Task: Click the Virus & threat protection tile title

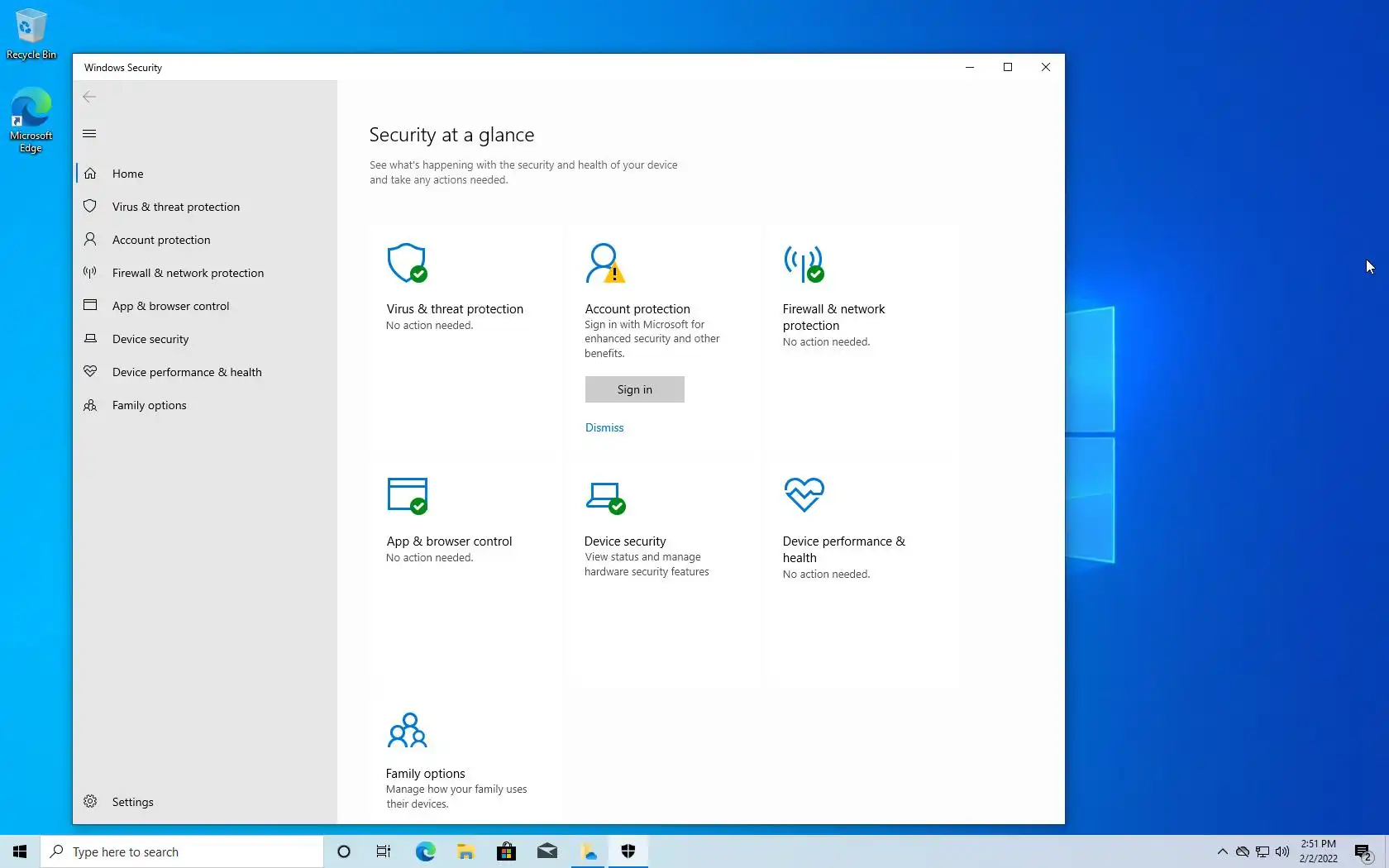Action: click(x=455, y=309)
